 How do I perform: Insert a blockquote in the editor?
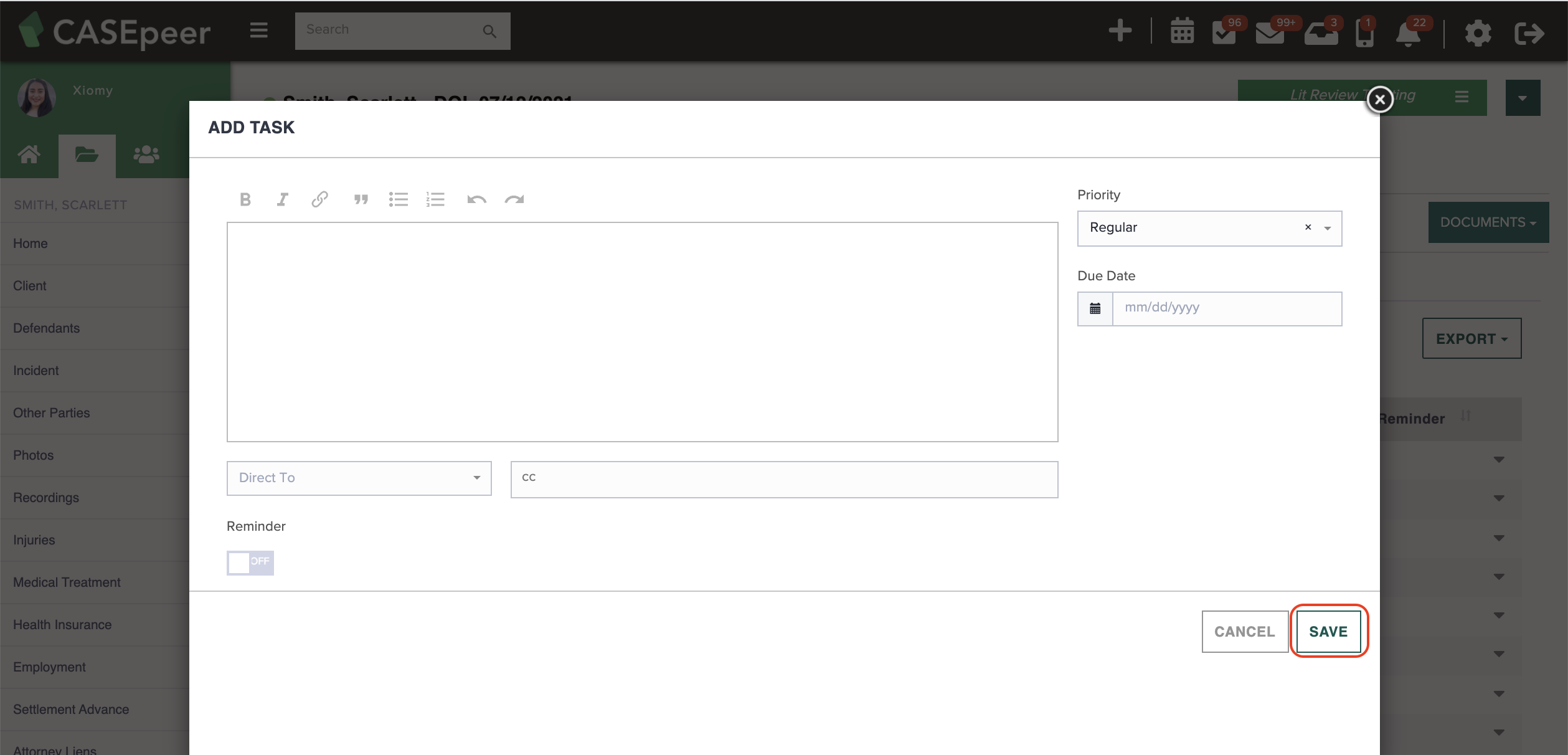(x=361, y=199)
